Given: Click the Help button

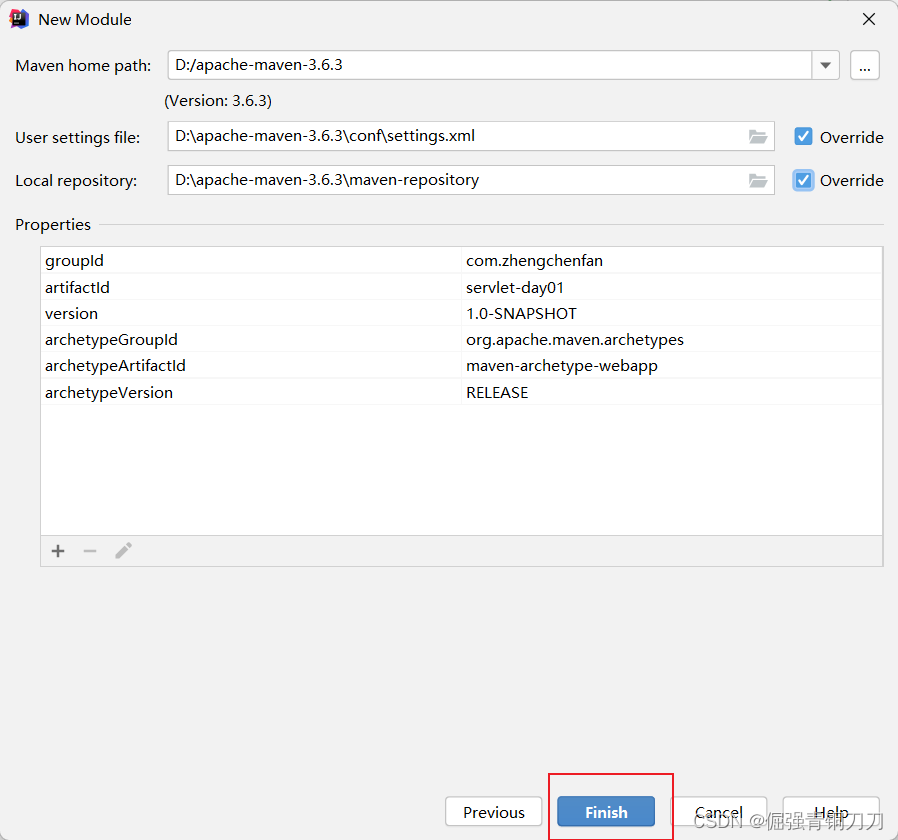Looking at the screenshot, I should pos(831,812).
